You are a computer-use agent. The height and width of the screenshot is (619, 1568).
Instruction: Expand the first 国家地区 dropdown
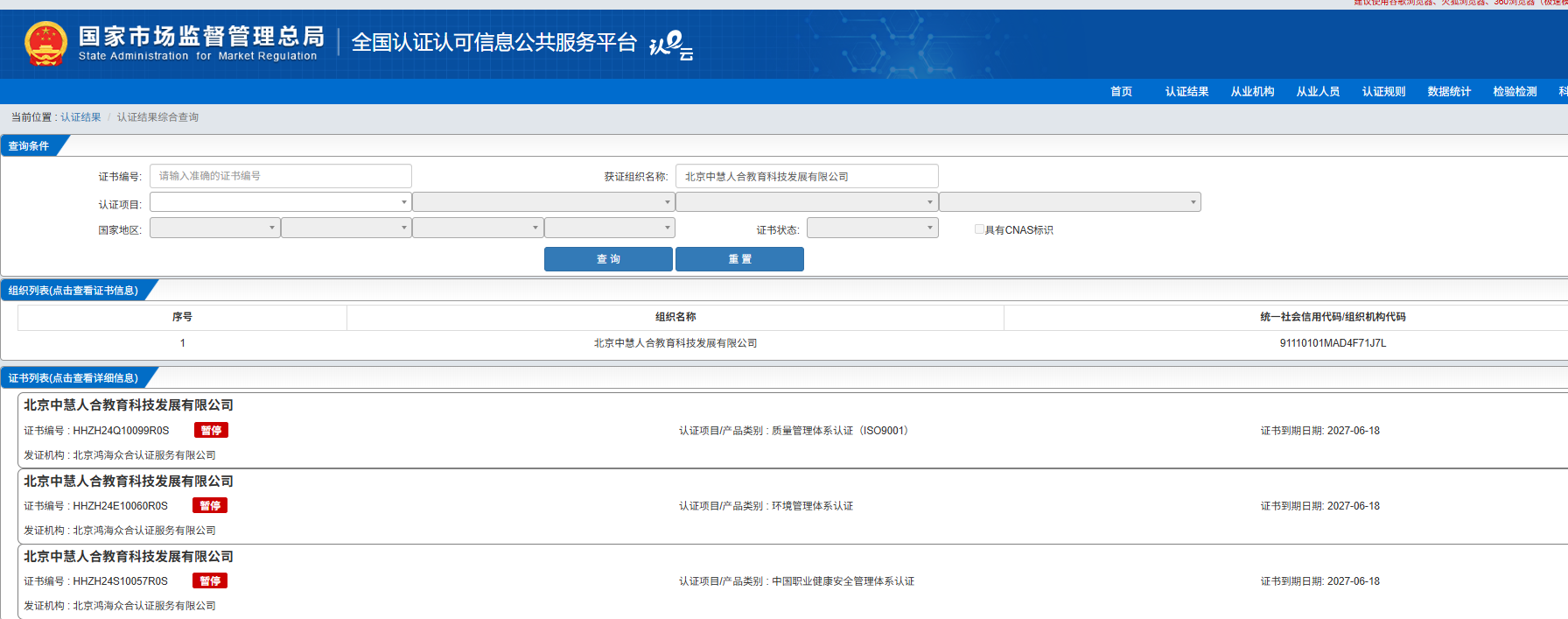tap(214, 229)
